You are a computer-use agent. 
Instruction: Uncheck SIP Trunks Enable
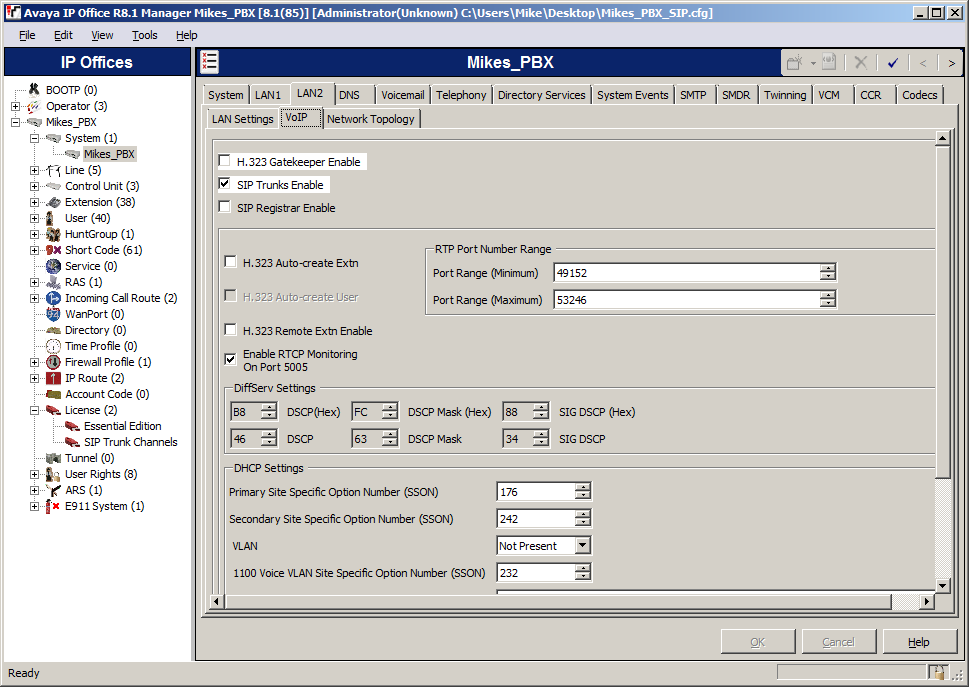224,184
